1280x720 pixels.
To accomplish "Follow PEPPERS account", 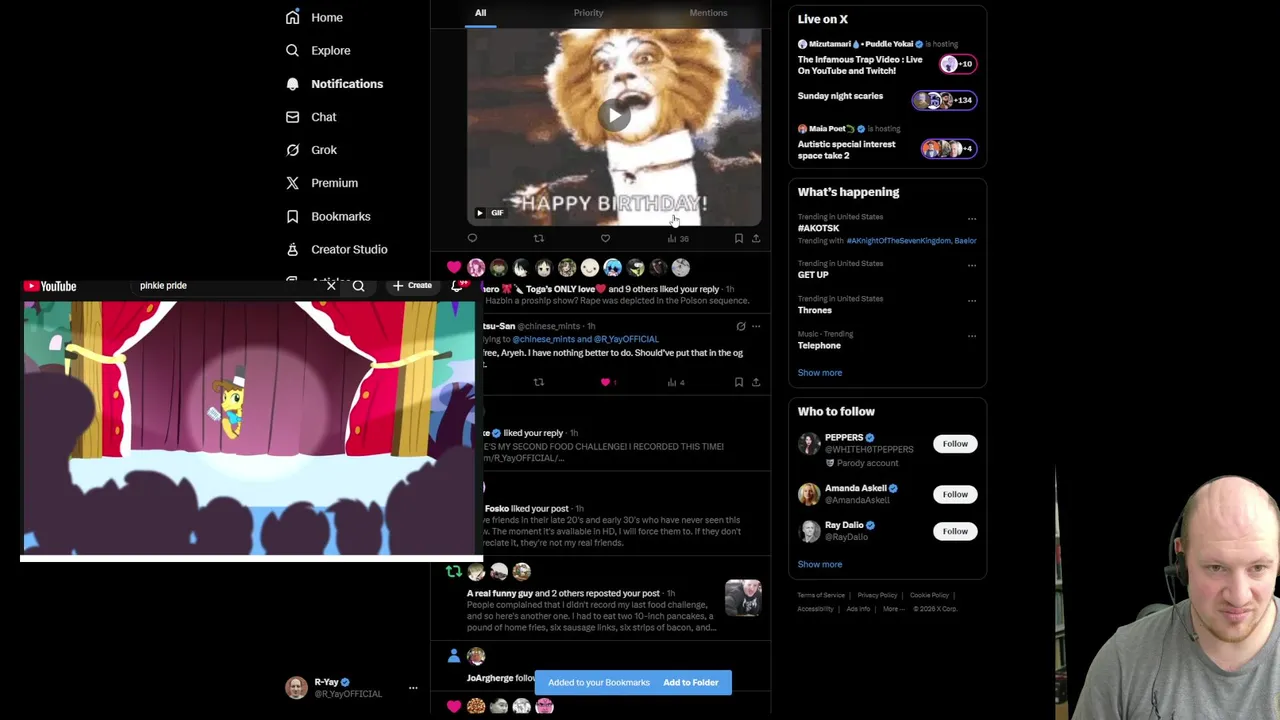I will click(955, 444).
